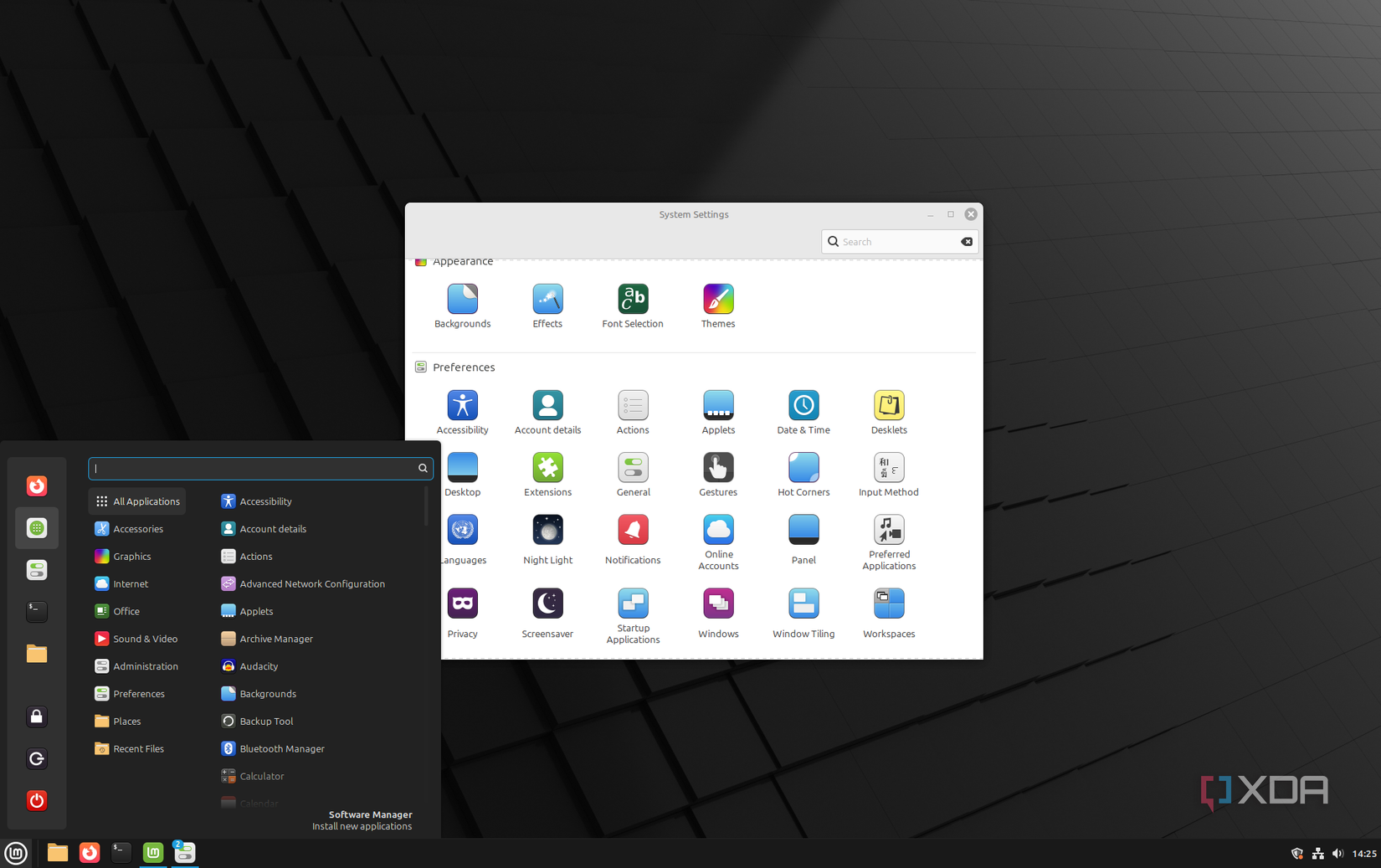Screen dimensions: 1381x868
Task: Open the Themes settings
Action: (x=718, y=306)
